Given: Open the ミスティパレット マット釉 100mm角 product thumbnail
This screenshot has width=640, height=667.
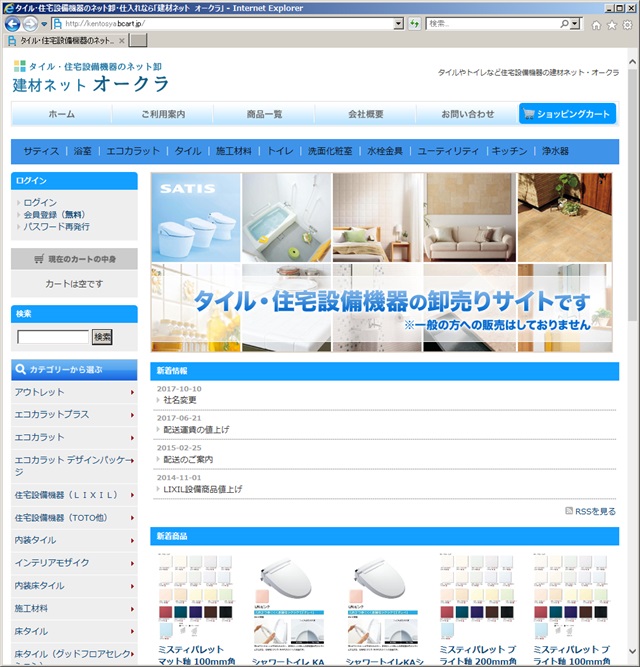Looking at the screenshot, I should (x=196, y=596).
